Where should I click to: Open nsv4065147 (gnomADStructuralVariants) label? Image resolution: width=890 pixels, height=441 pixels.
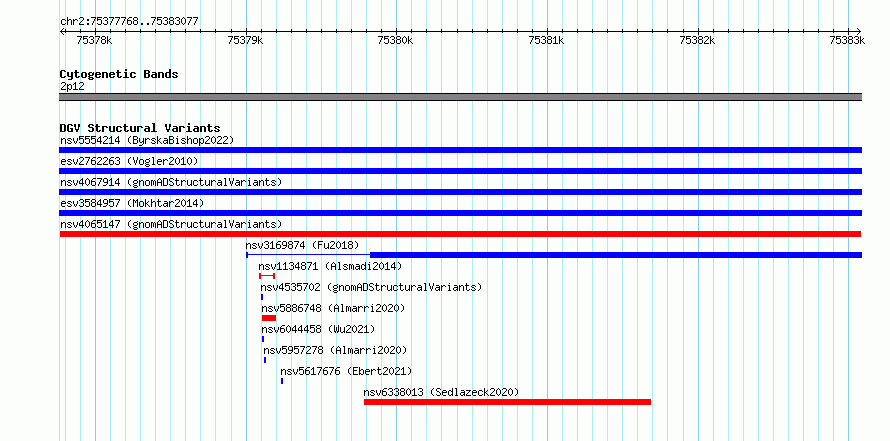click(171, 224)
